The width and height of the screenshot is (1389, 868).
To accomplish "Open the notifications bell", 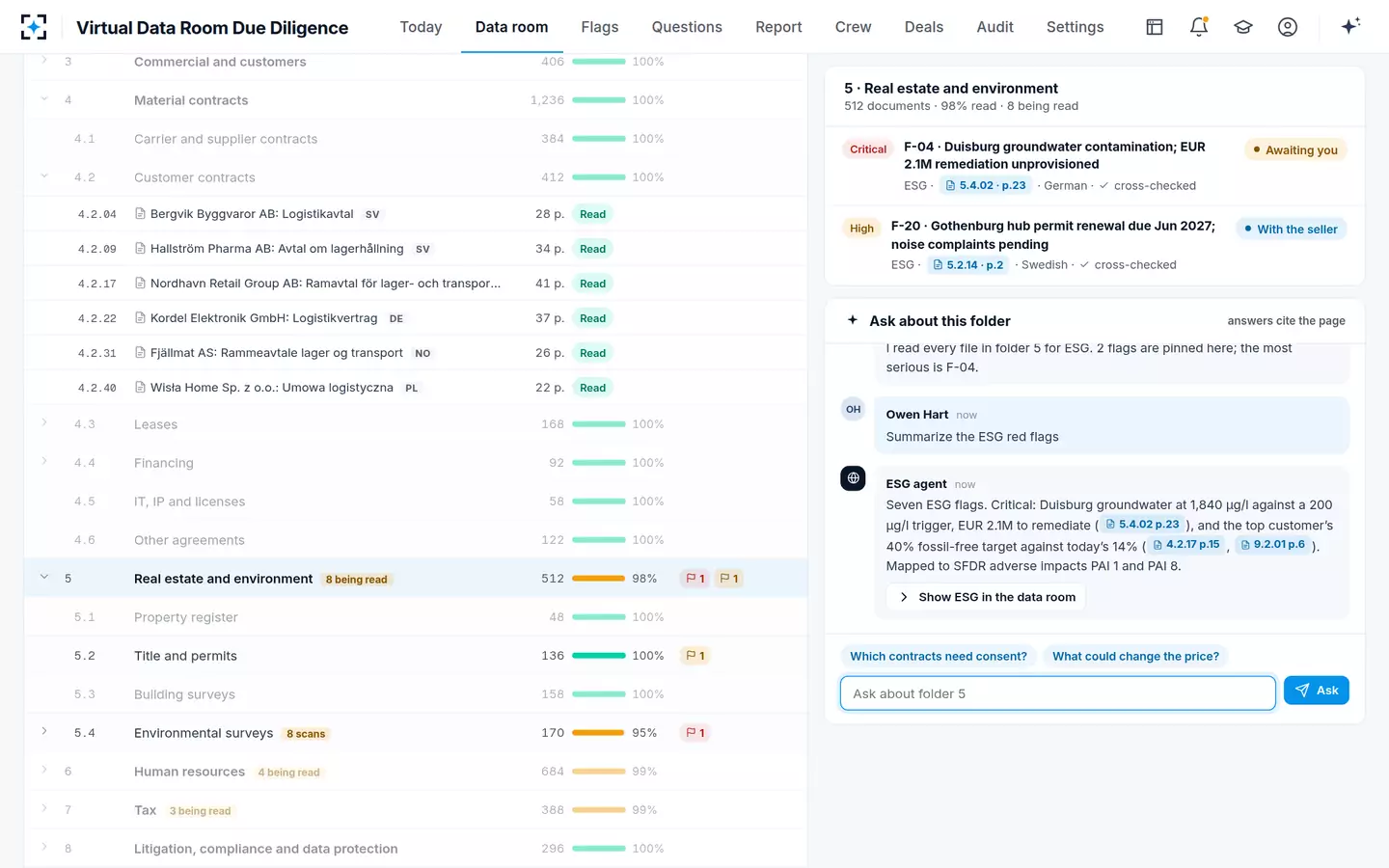I will point(1199,27).
